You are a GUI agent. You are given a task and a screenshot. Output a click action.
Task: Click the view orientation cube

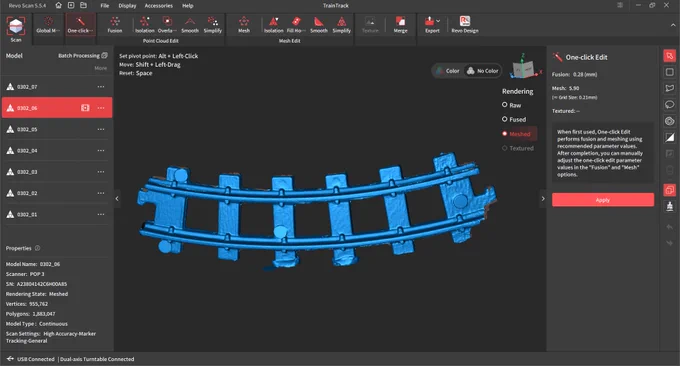pyautogui.click(x=523, y=68)
